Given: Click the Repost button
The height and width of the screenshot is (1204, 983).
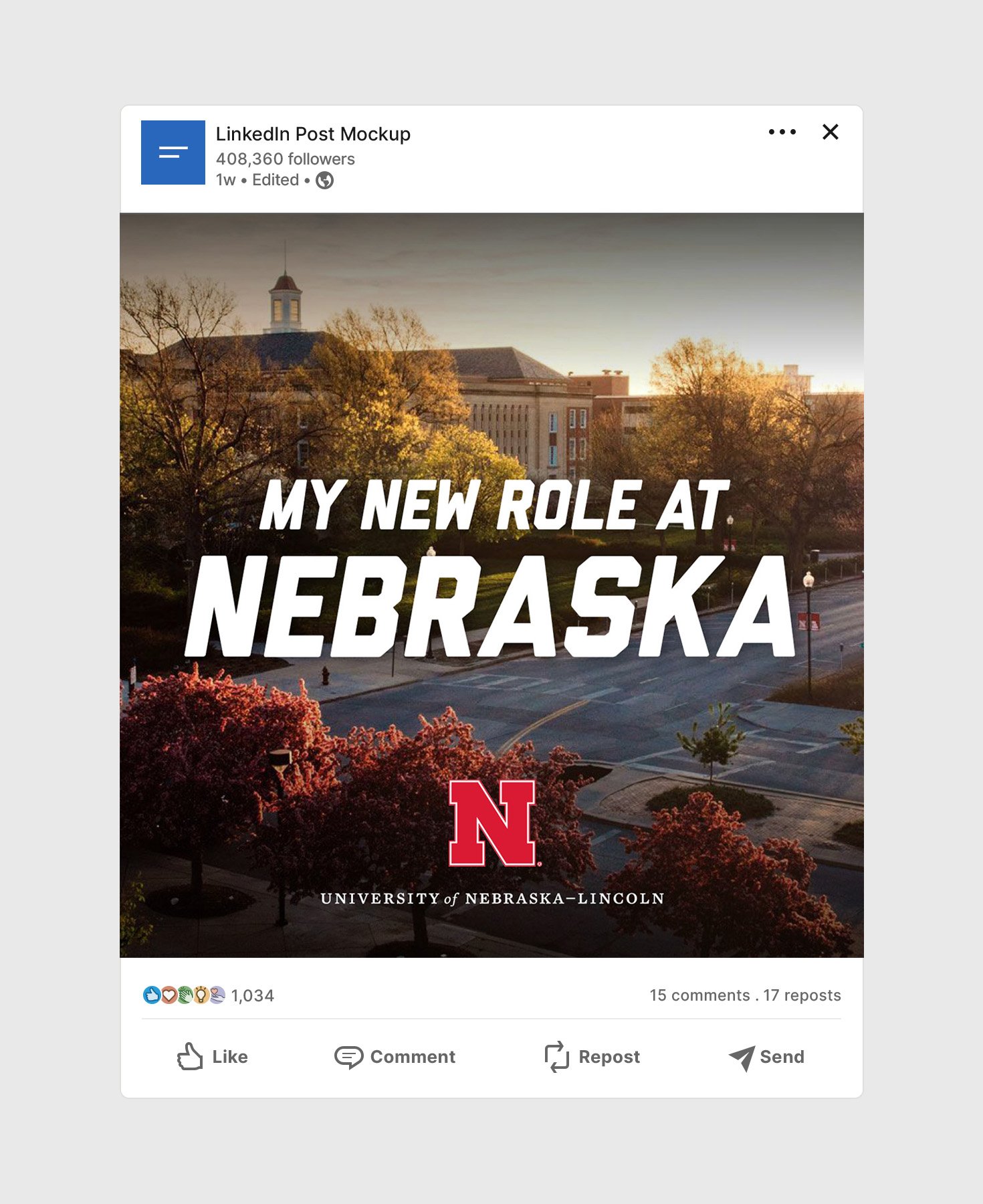Looking at the screenshot, I should click(592, 1057).
